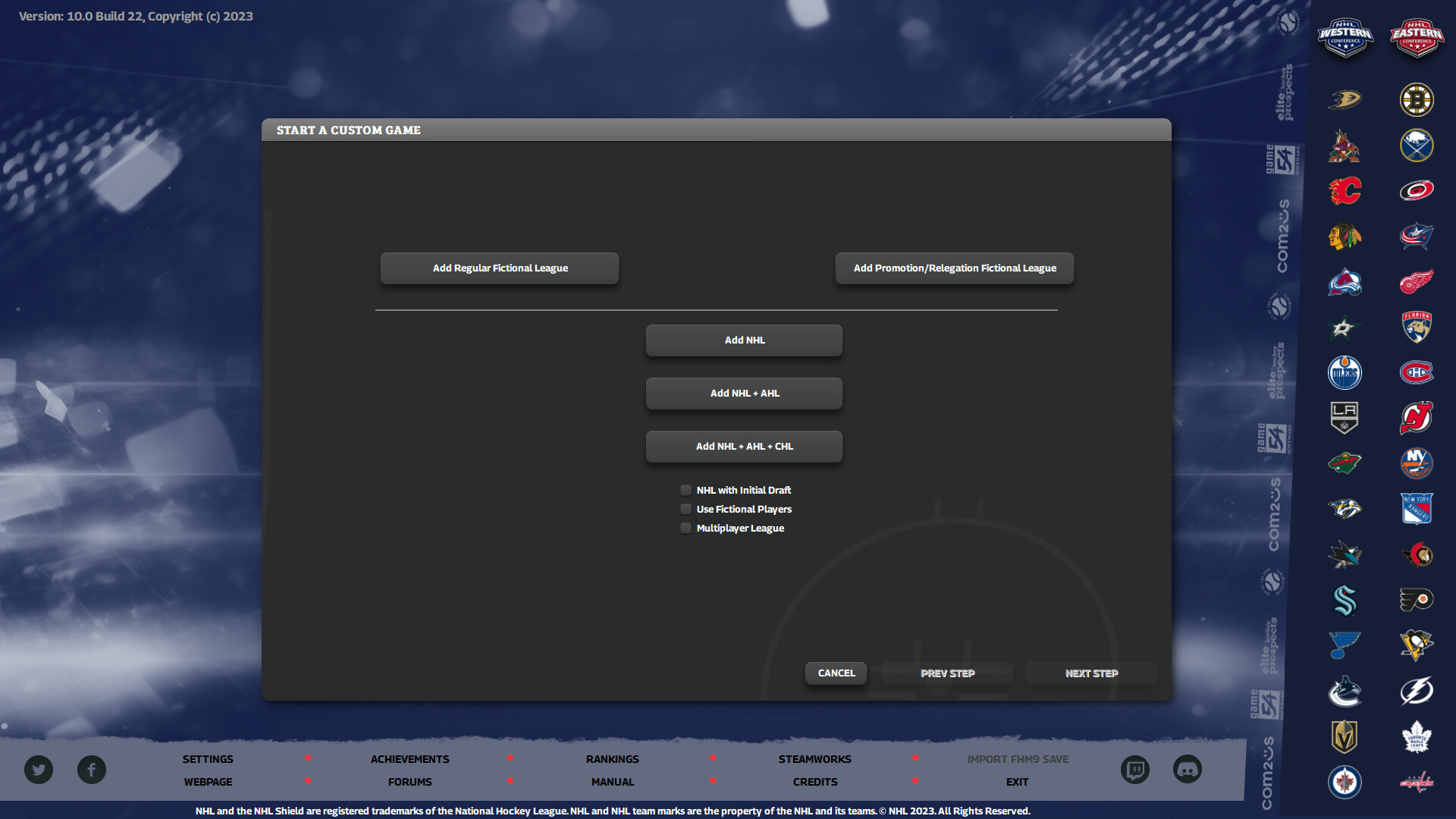
Task: Toggle Multiplayer League option
Action: (685, 528)
